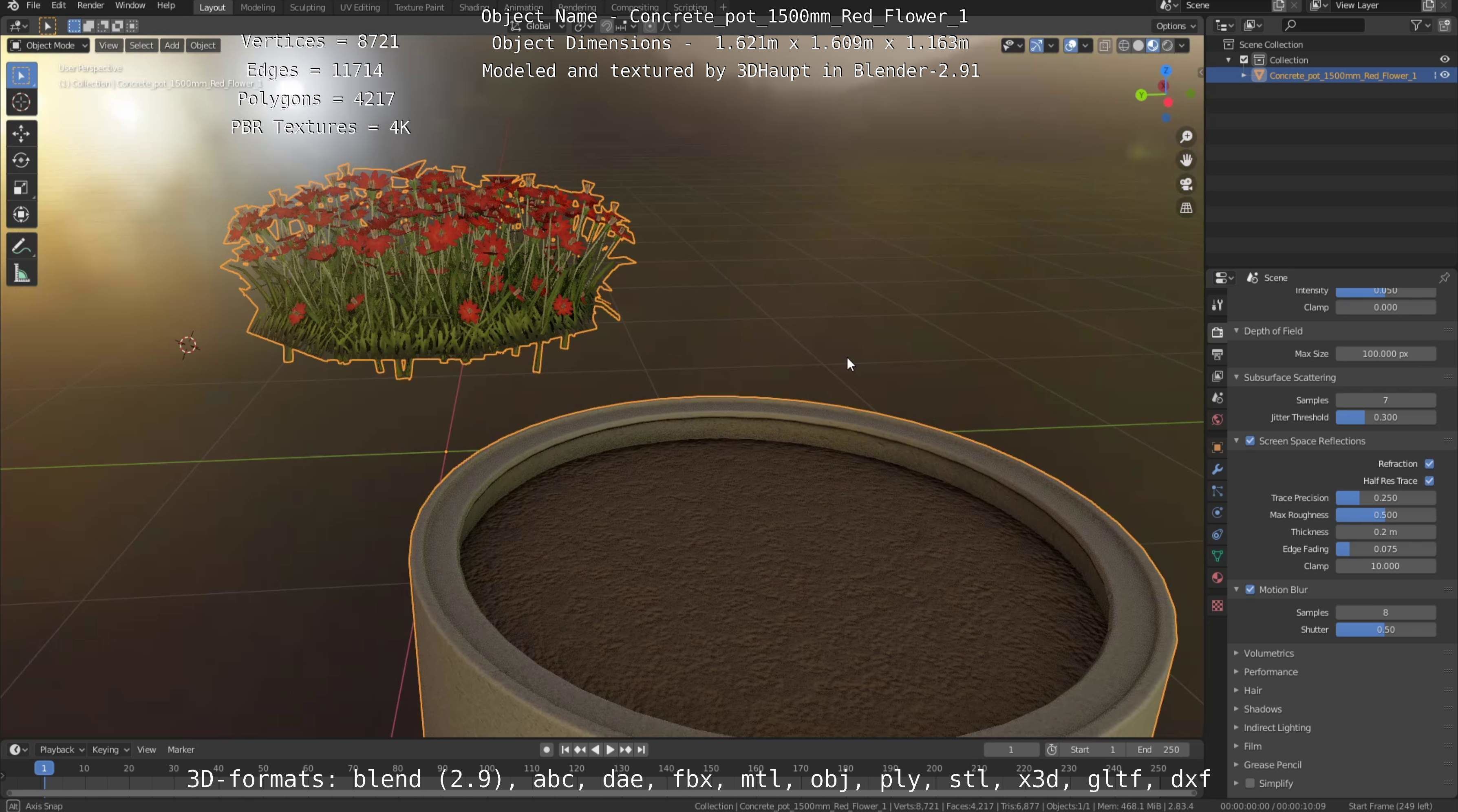The width and height of the screenshot is (1458, 812).
Task: Collapse the Subsurface Scattering panel
Action: [1236, 377]
